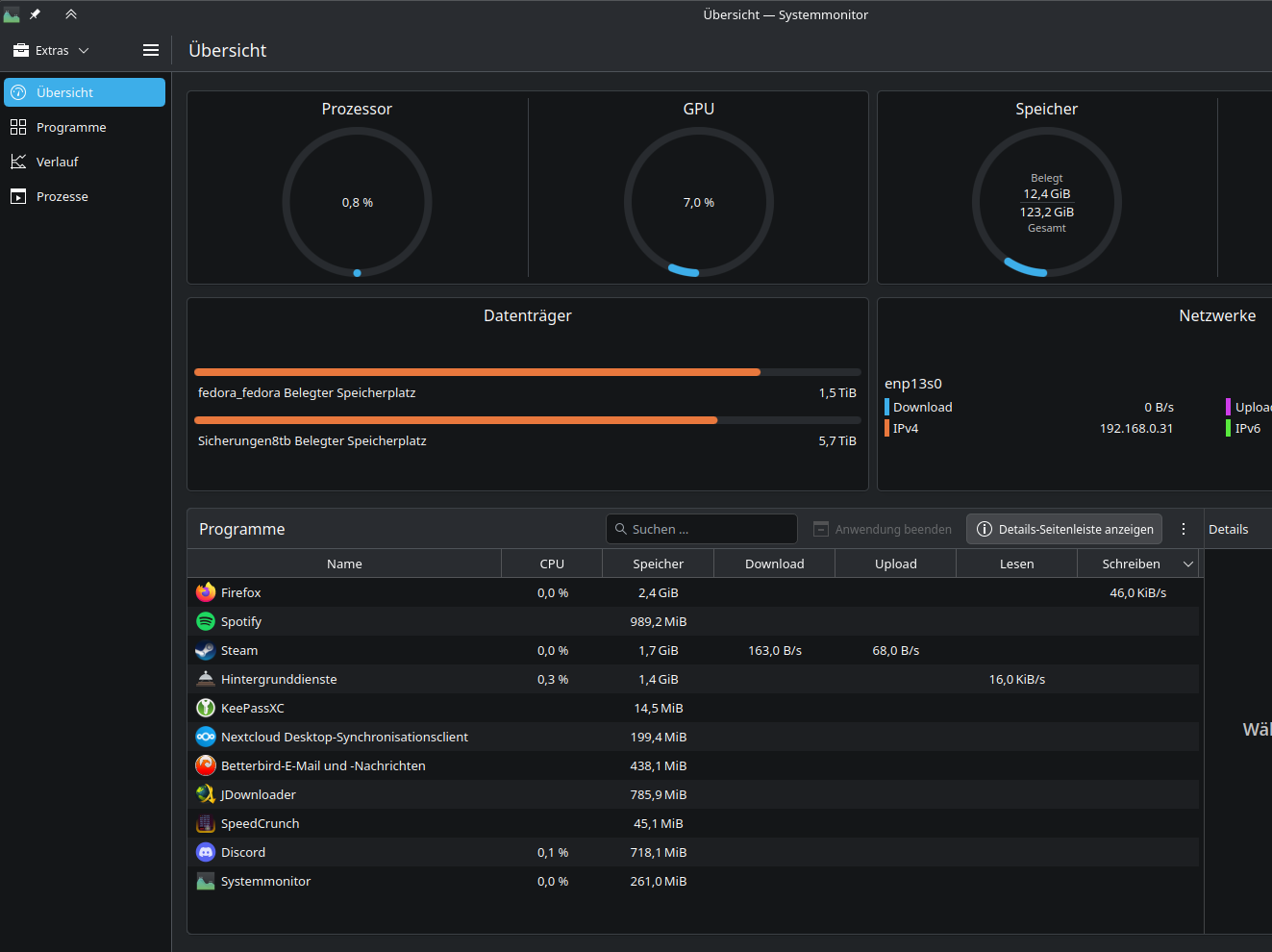The width and height of the screenshot is (1272, 952).
Task: Sort by the Name column header
Action: pyautogui.click(x=344, y=564)
